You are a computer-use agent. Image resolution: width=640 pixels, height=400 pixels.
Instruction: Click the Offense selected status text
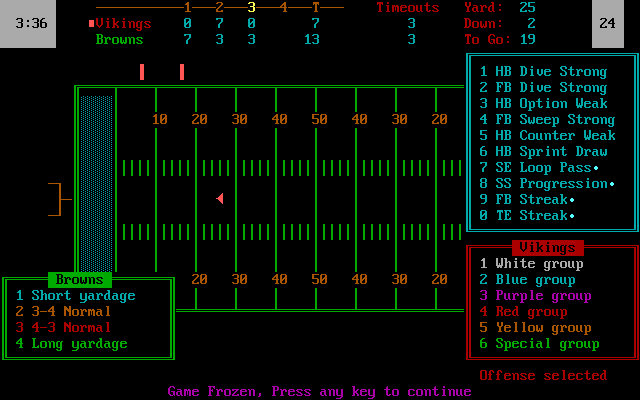[543, 376]
